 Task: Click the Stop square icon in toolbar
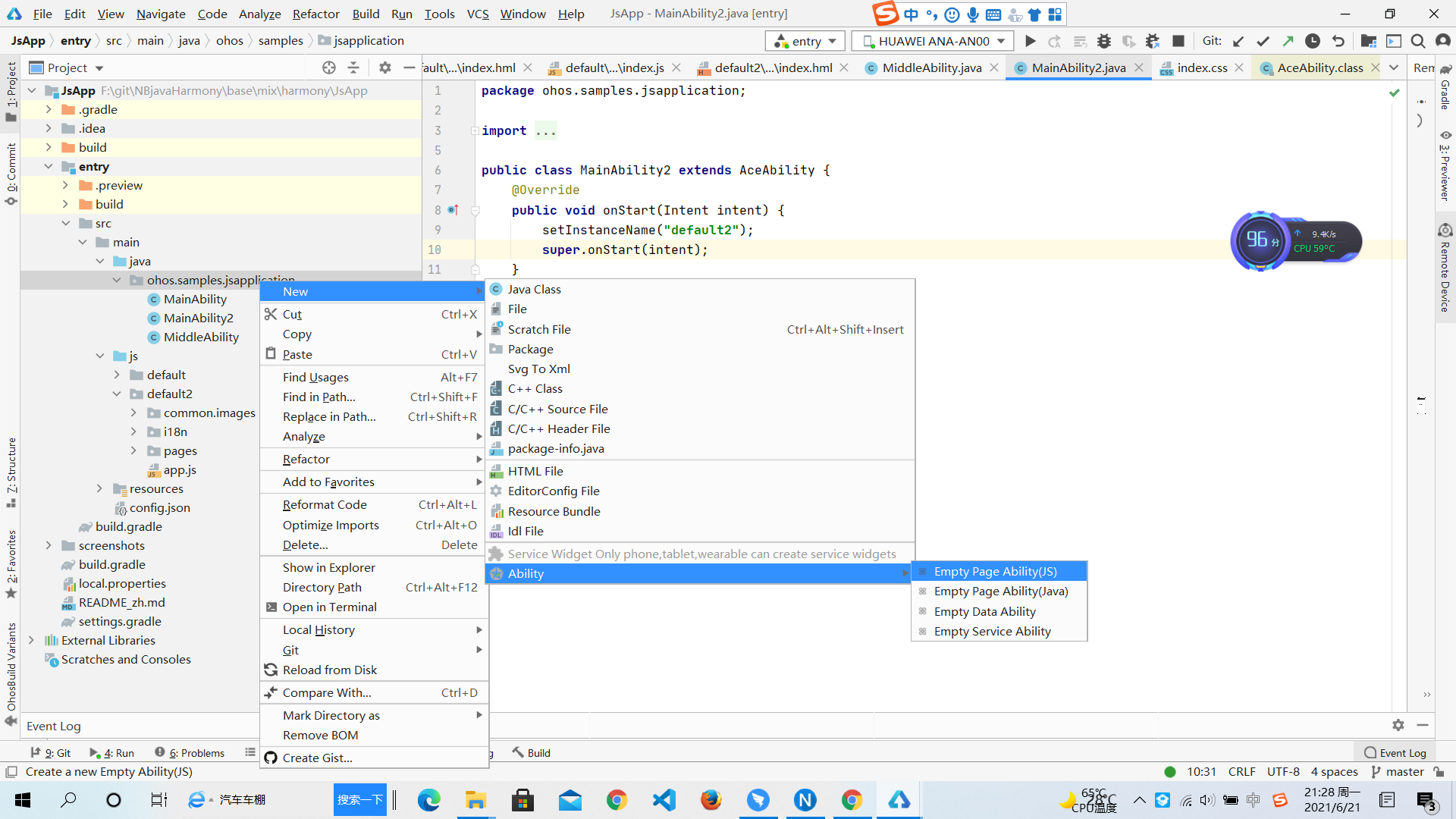coord(1178,41)
